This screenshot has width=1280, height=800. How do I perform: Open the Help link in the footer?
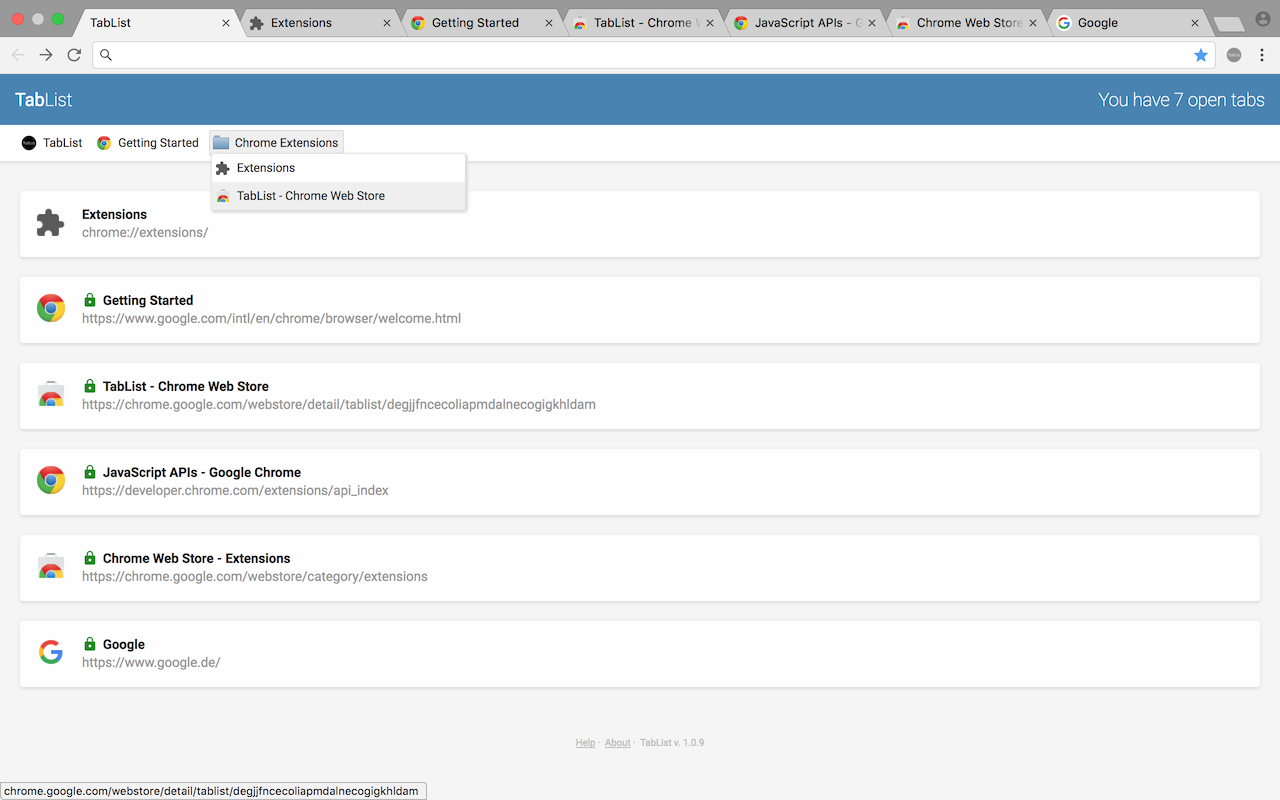coord(585,743)
